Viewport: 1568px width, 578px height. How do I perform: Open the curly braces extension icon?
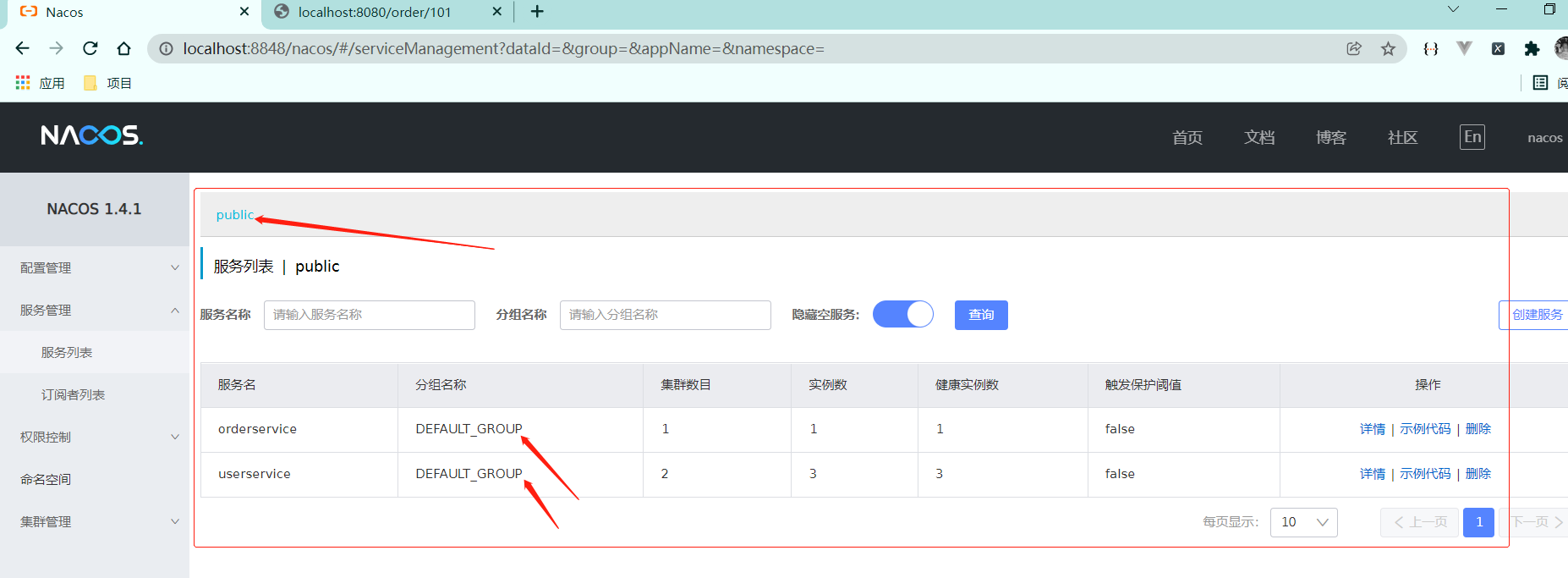(x=1431, y=48)
